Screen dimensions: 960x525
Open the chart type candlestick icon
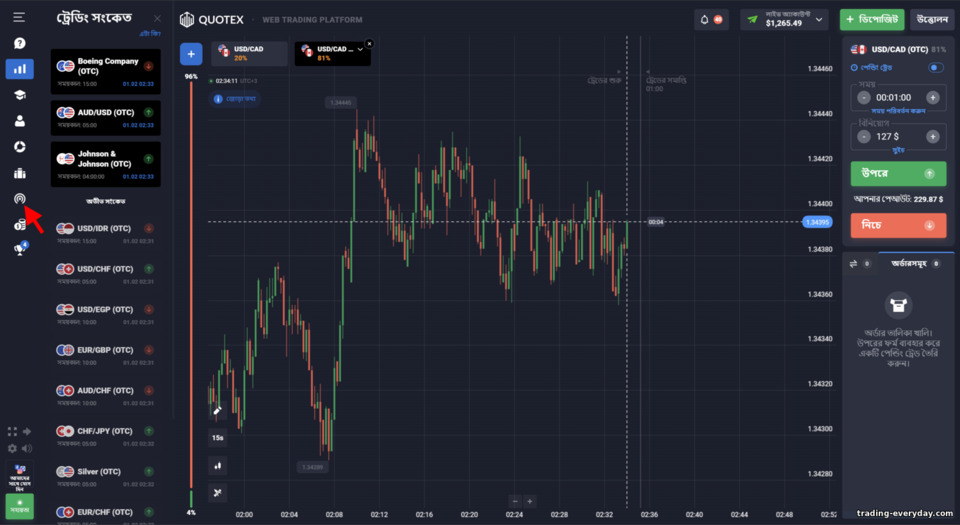(217, 466)
